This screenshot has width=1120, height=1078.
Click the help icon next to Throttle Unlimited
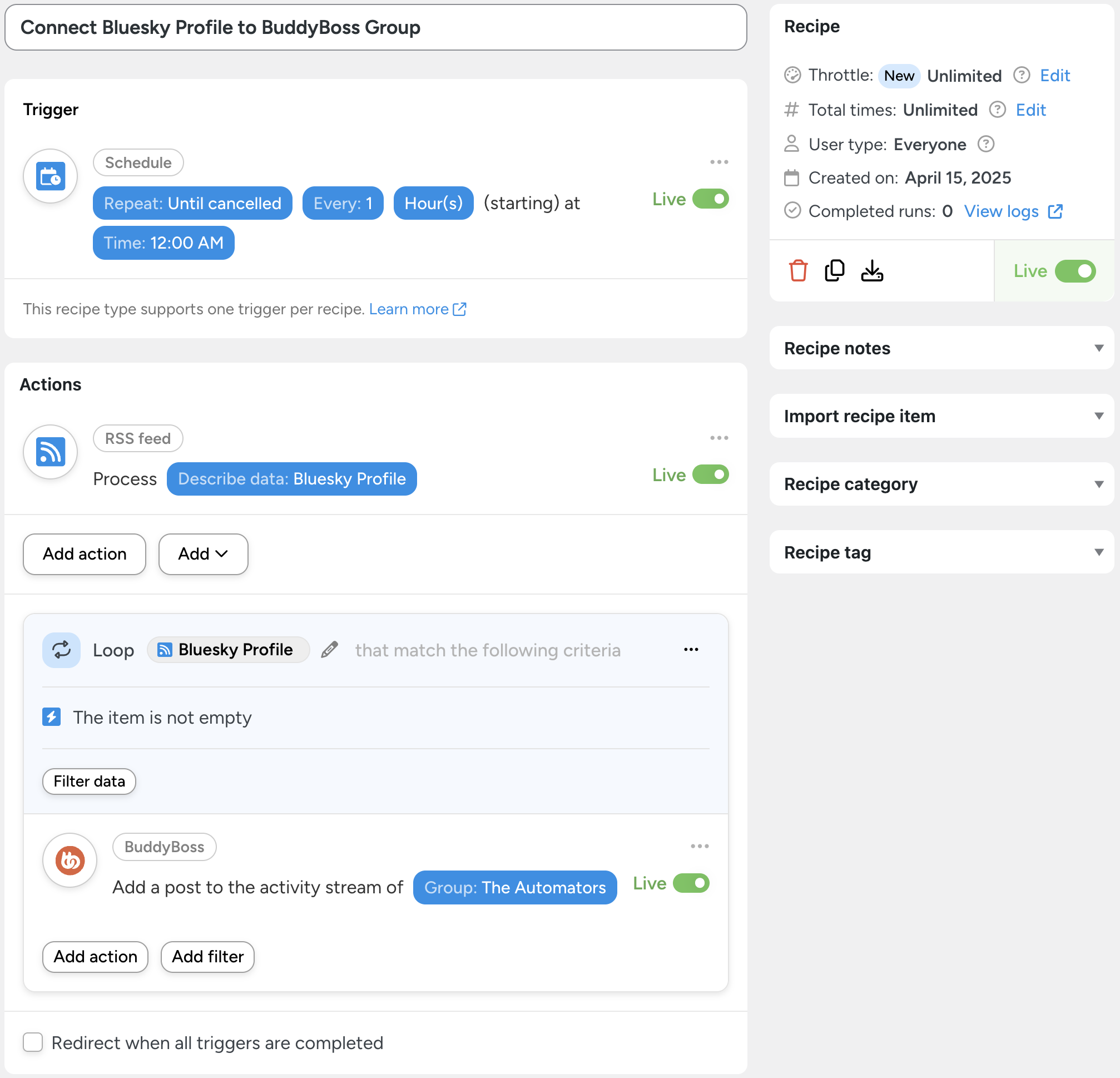pos(1021,75)
